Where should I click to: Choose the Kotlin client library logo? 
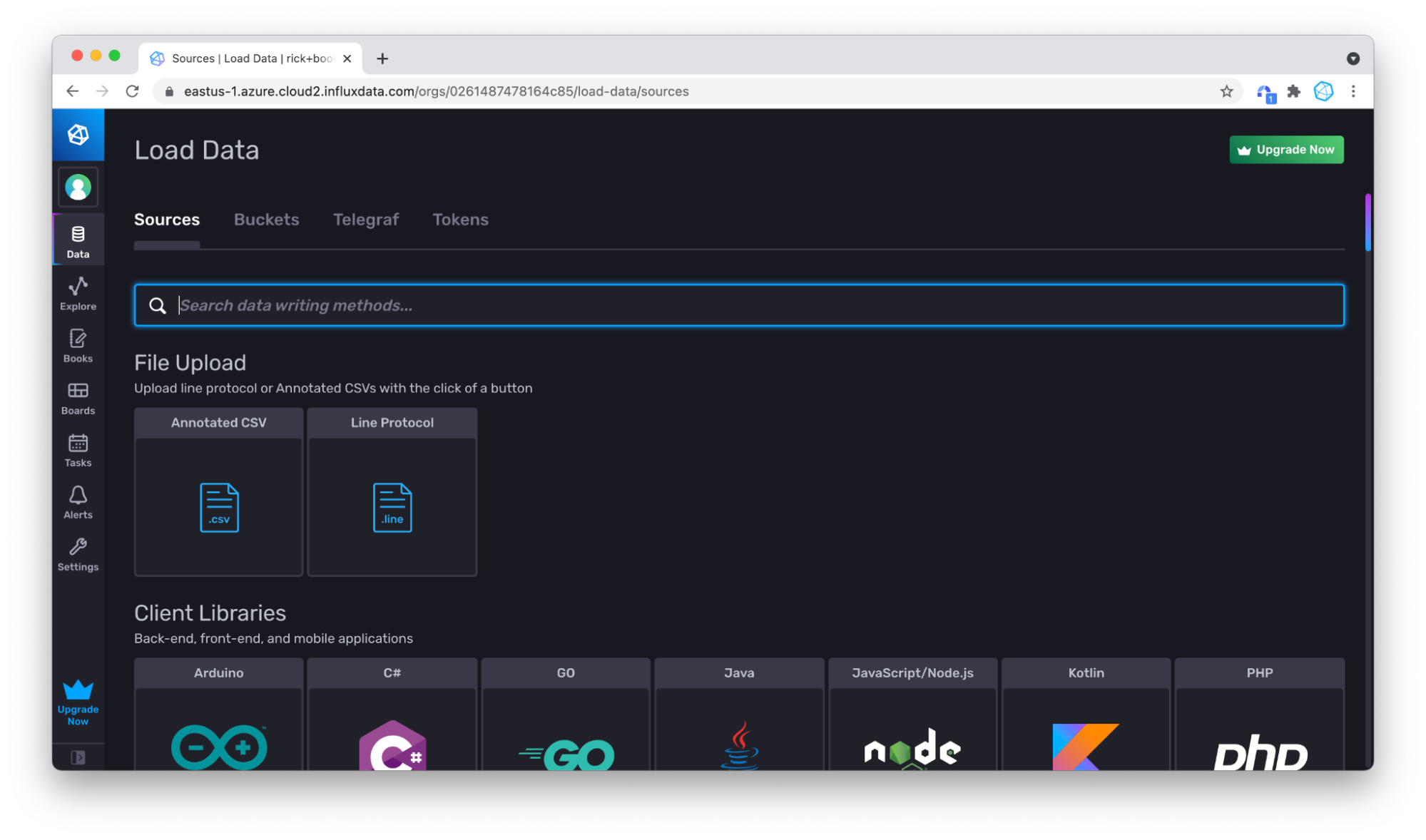tap(1086, 747)
